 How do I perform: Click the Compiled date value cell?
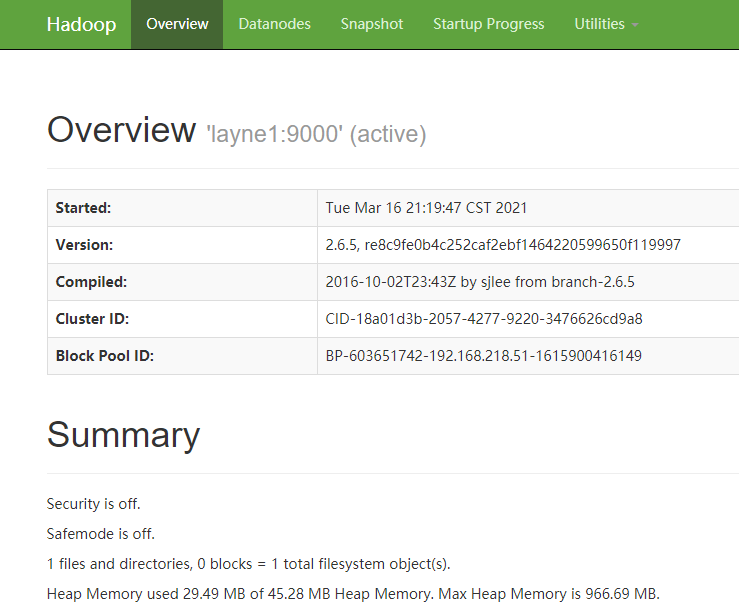click(480, 282)
